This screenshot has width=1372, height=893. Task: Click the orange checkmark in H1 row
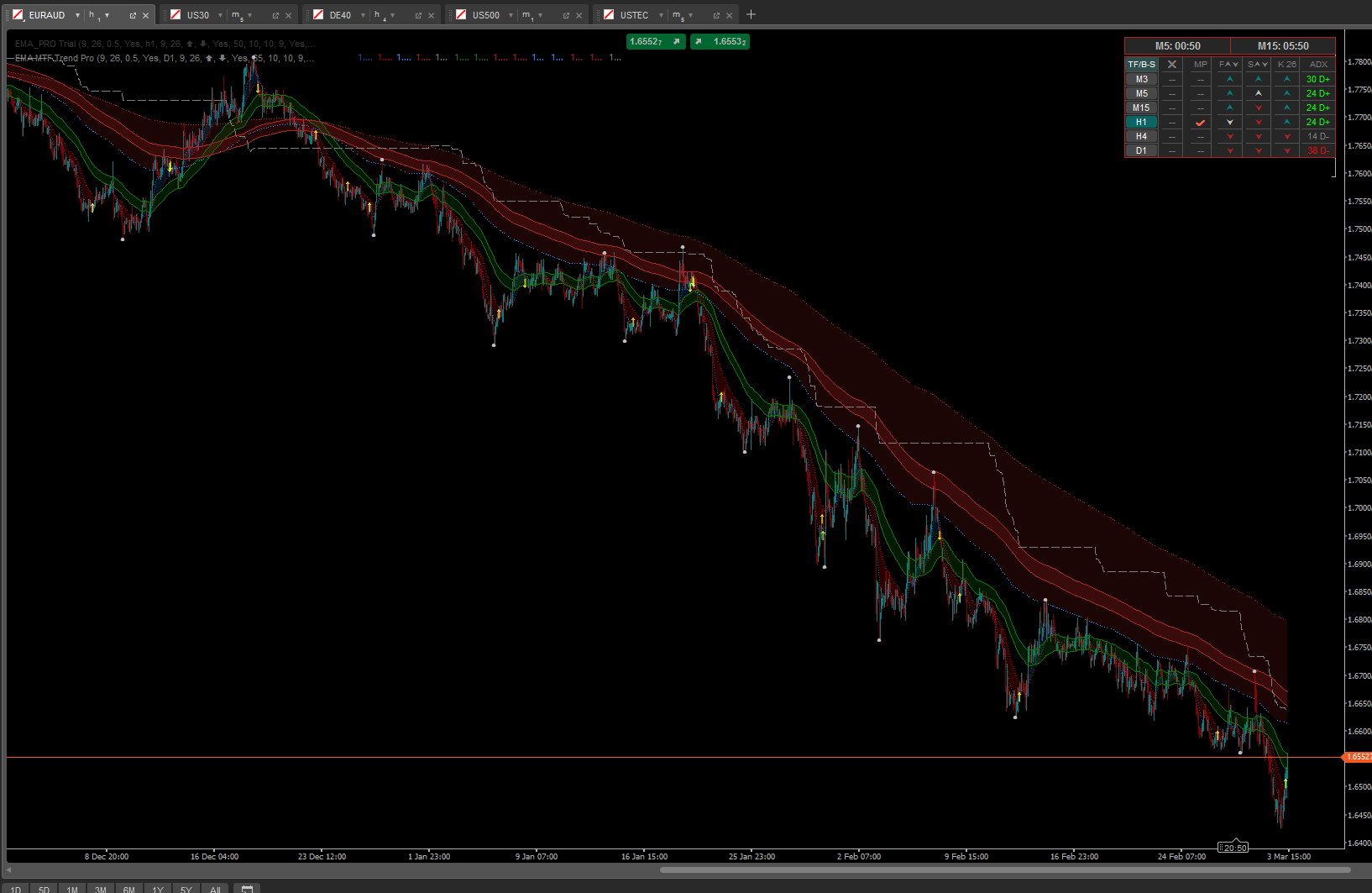pyautogui.click(x=1201, y=123)
